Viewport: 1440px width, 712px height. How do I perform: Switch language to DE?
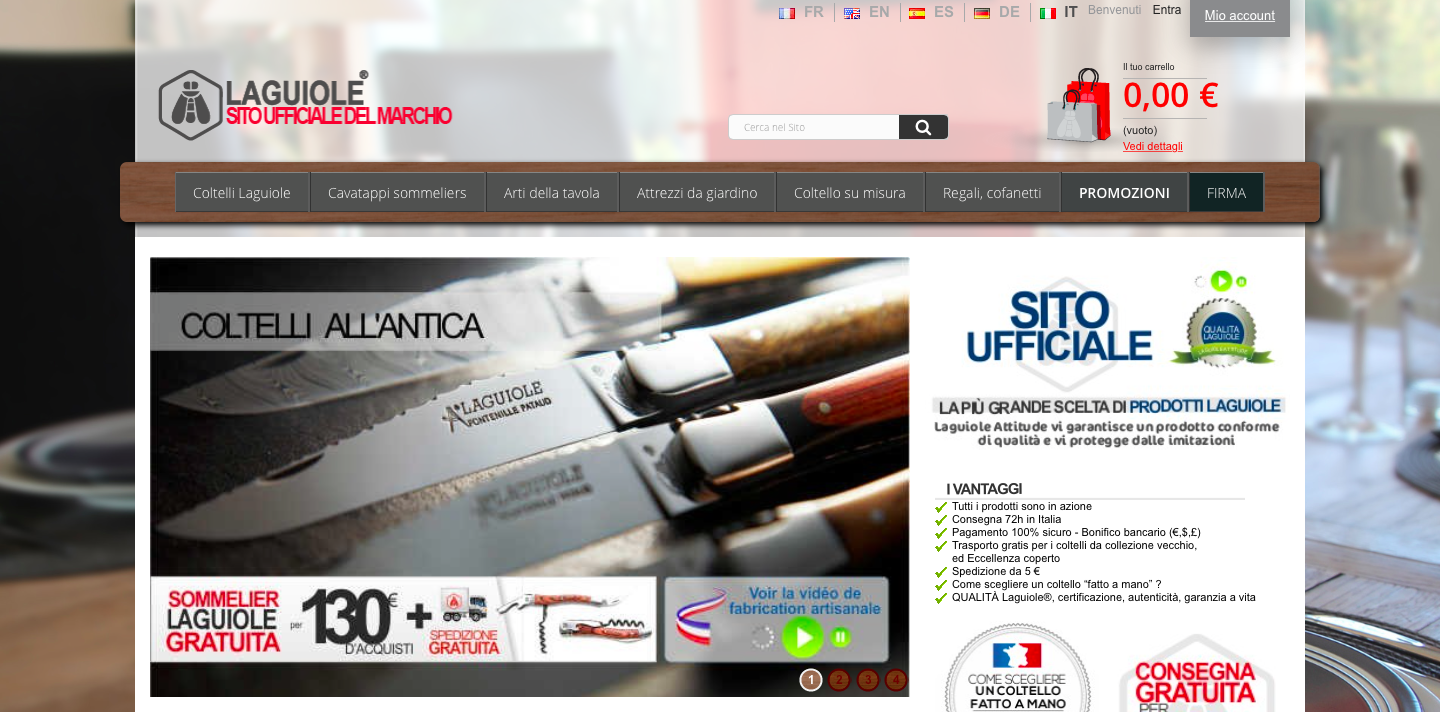coord(1009,12)
